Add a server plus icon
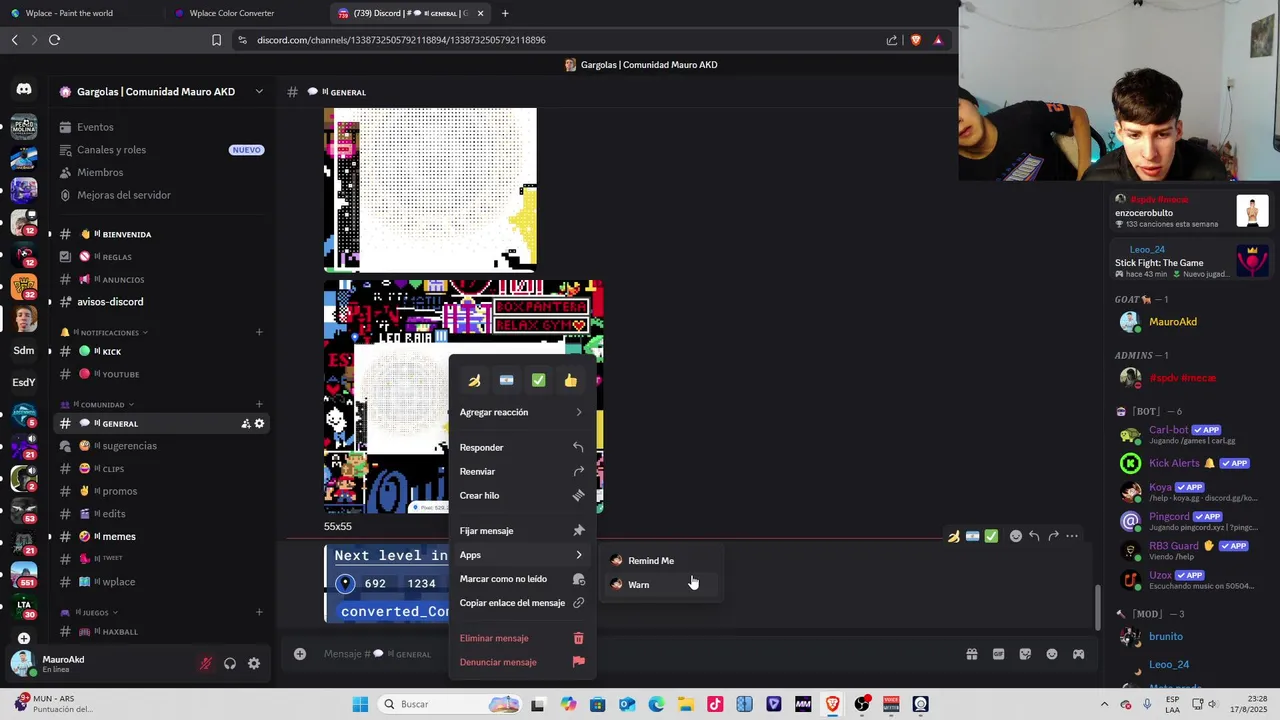 [24, 638]
